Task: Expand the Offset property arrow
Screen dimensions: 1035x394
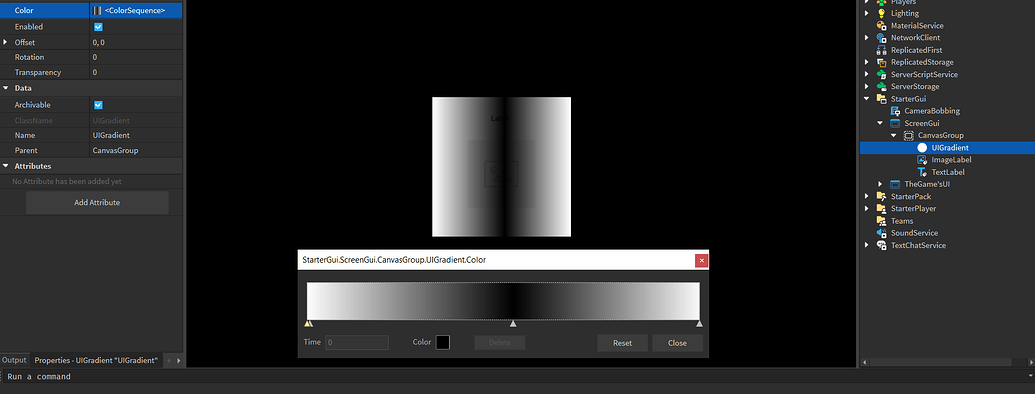Action: pos(6,42)
